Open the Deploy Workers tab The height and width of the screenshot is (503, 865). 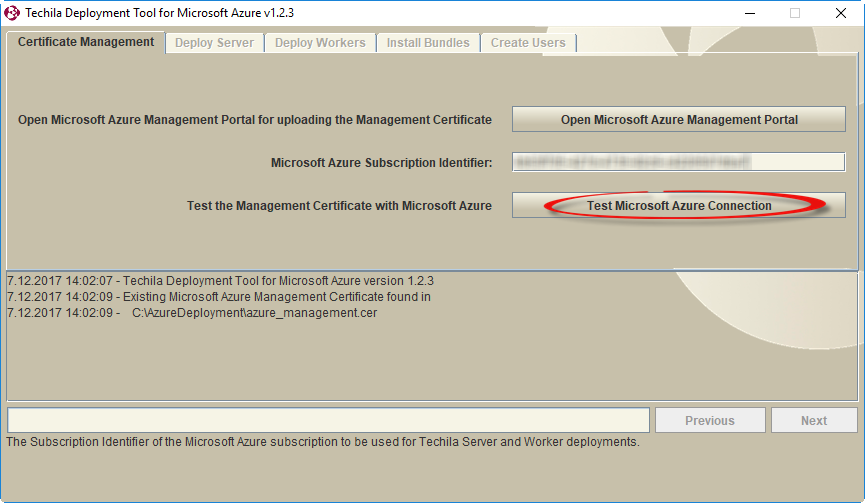coord(320,43)
